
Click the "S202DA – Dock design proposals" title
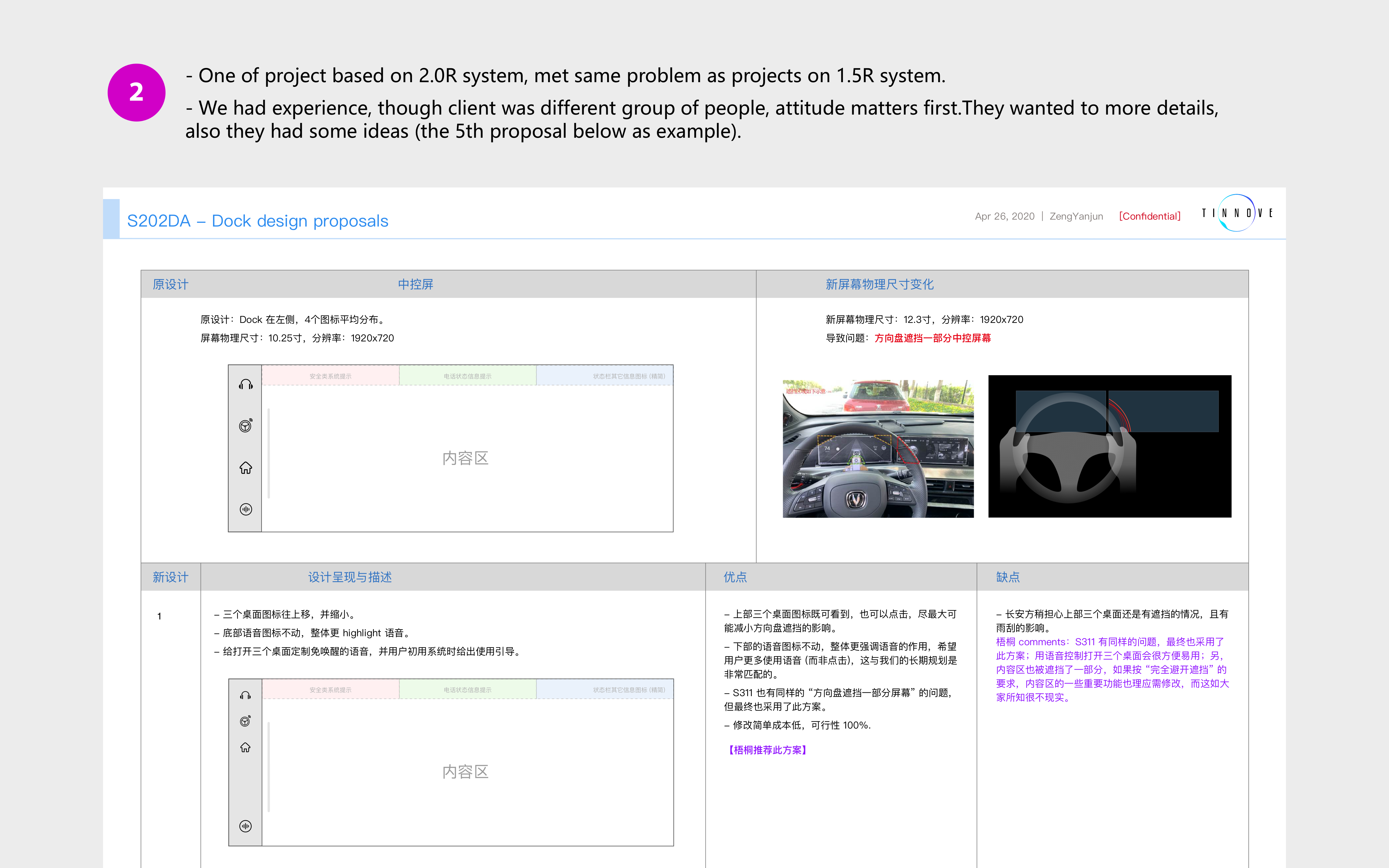258,221
